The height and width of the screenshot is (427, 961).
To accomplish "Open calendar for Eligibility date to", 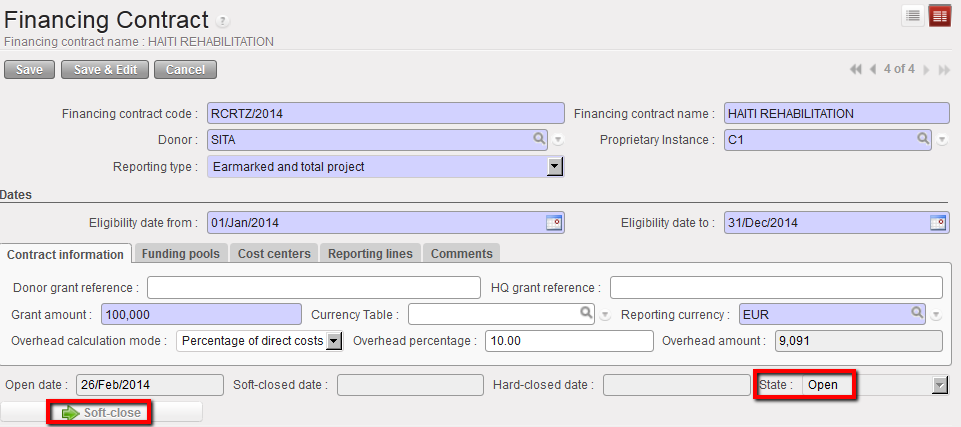I will [938, 222].
